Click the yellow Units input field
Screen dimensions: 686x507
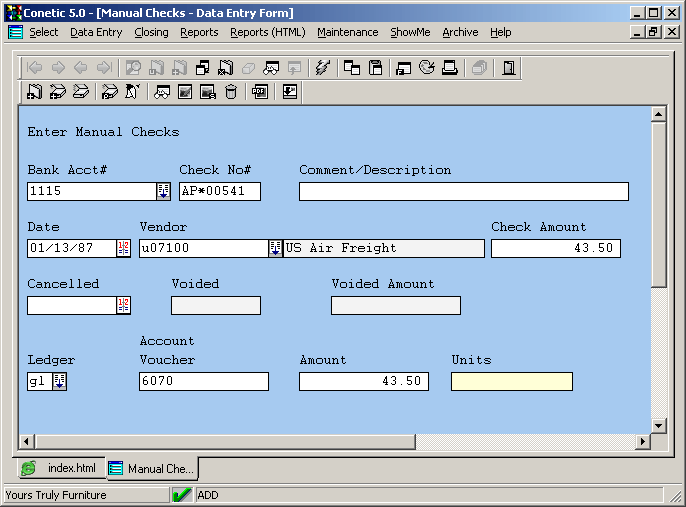click(511, 381)
